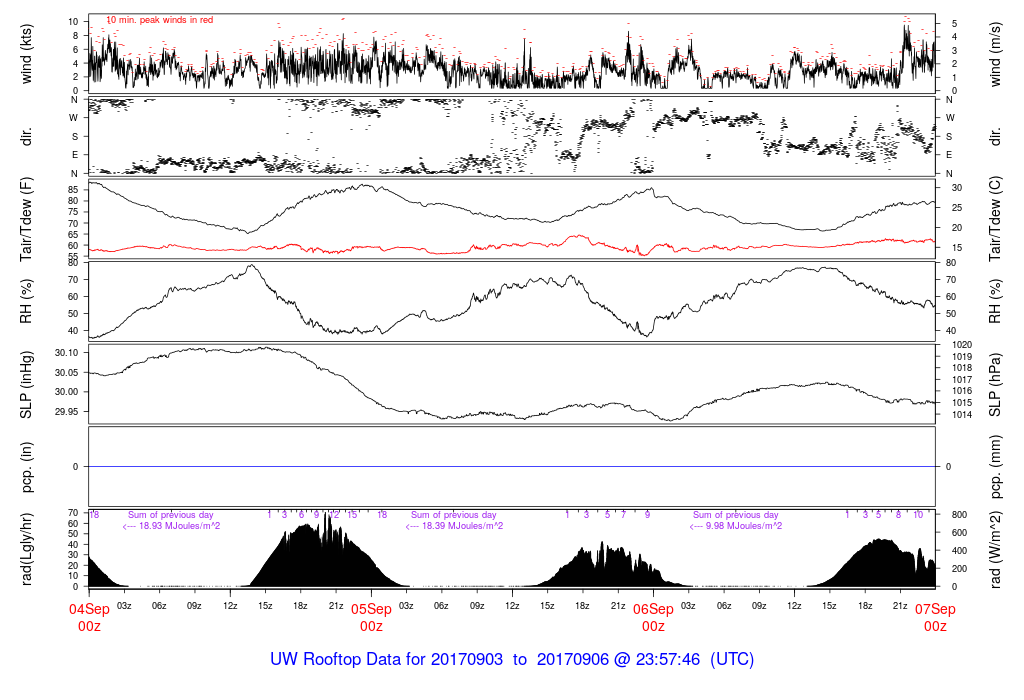Select the '18.93 MJoules/m^2' daily sum text
1024x700 pixels.
tap(180, 526)
